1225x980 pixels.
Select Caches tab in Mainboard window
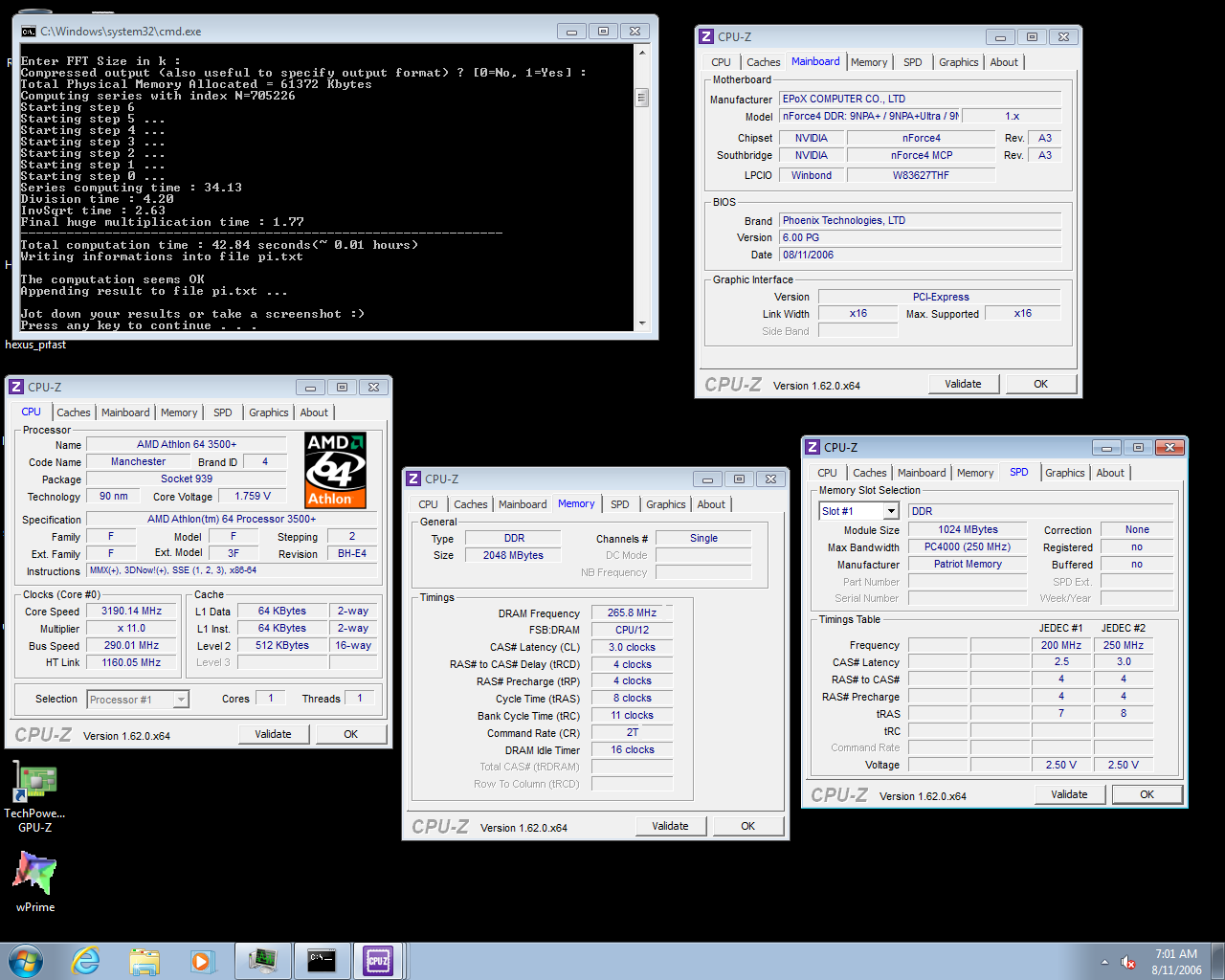tap(764, 62)
